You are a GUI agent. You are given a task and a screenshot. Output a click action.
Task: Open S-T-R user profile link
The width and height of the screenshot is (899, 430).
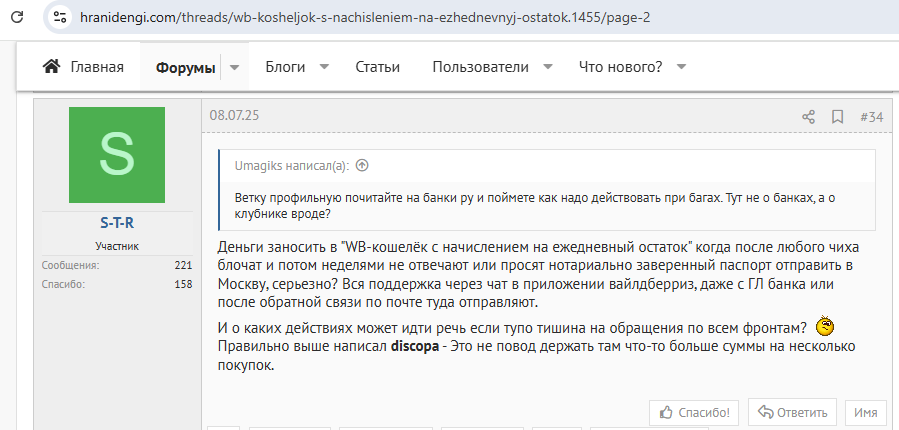tap(117, 222)
